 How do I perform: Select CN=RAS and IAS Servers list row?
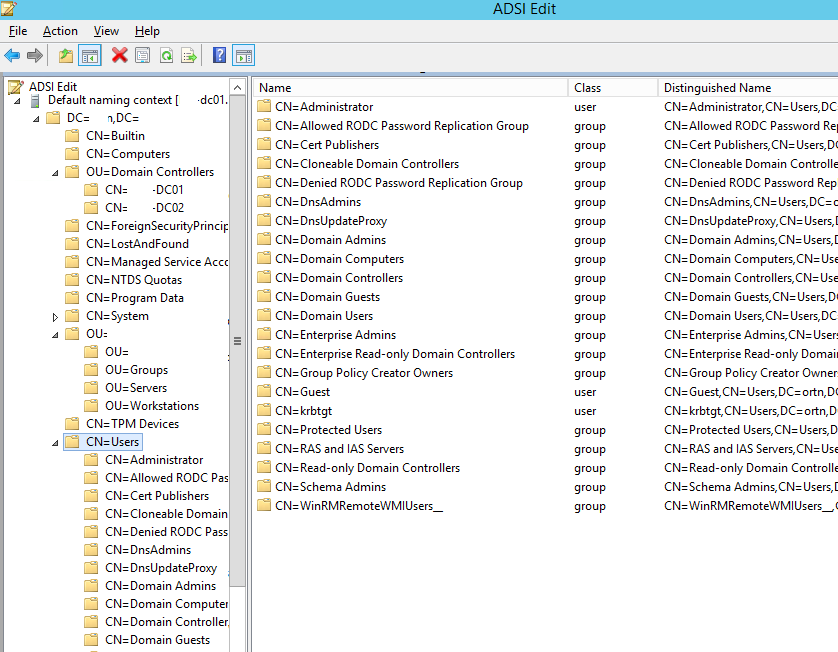tap(339, 448)
